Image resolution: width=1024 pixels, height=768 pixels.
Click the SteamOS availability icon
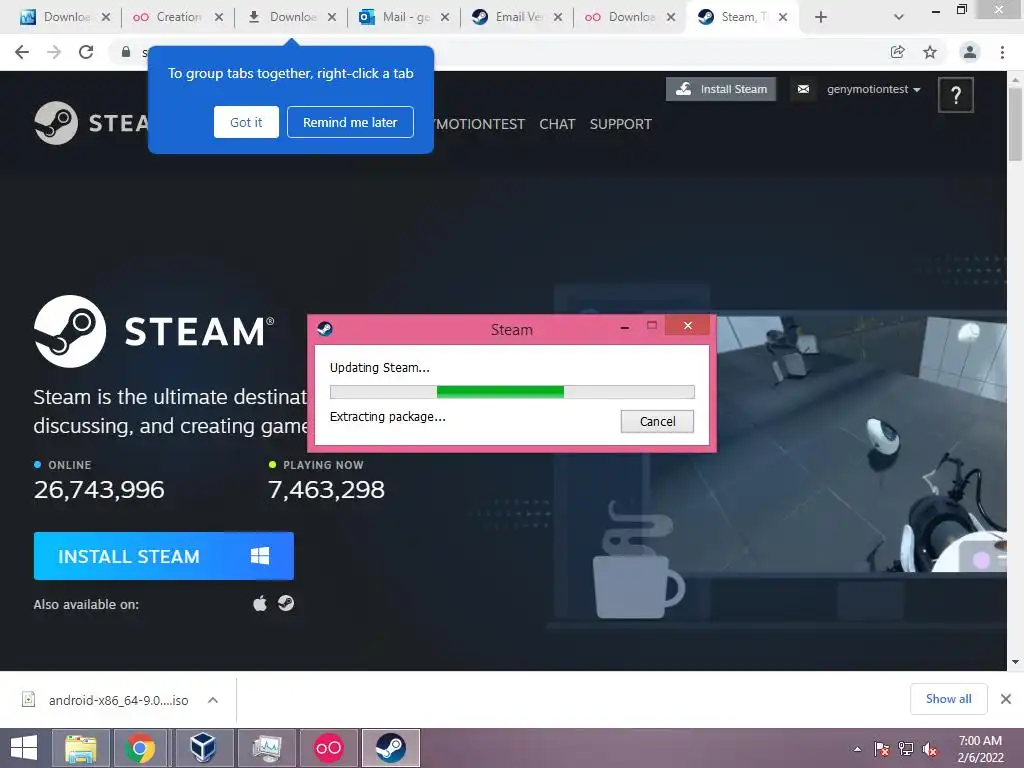[285, 603]
